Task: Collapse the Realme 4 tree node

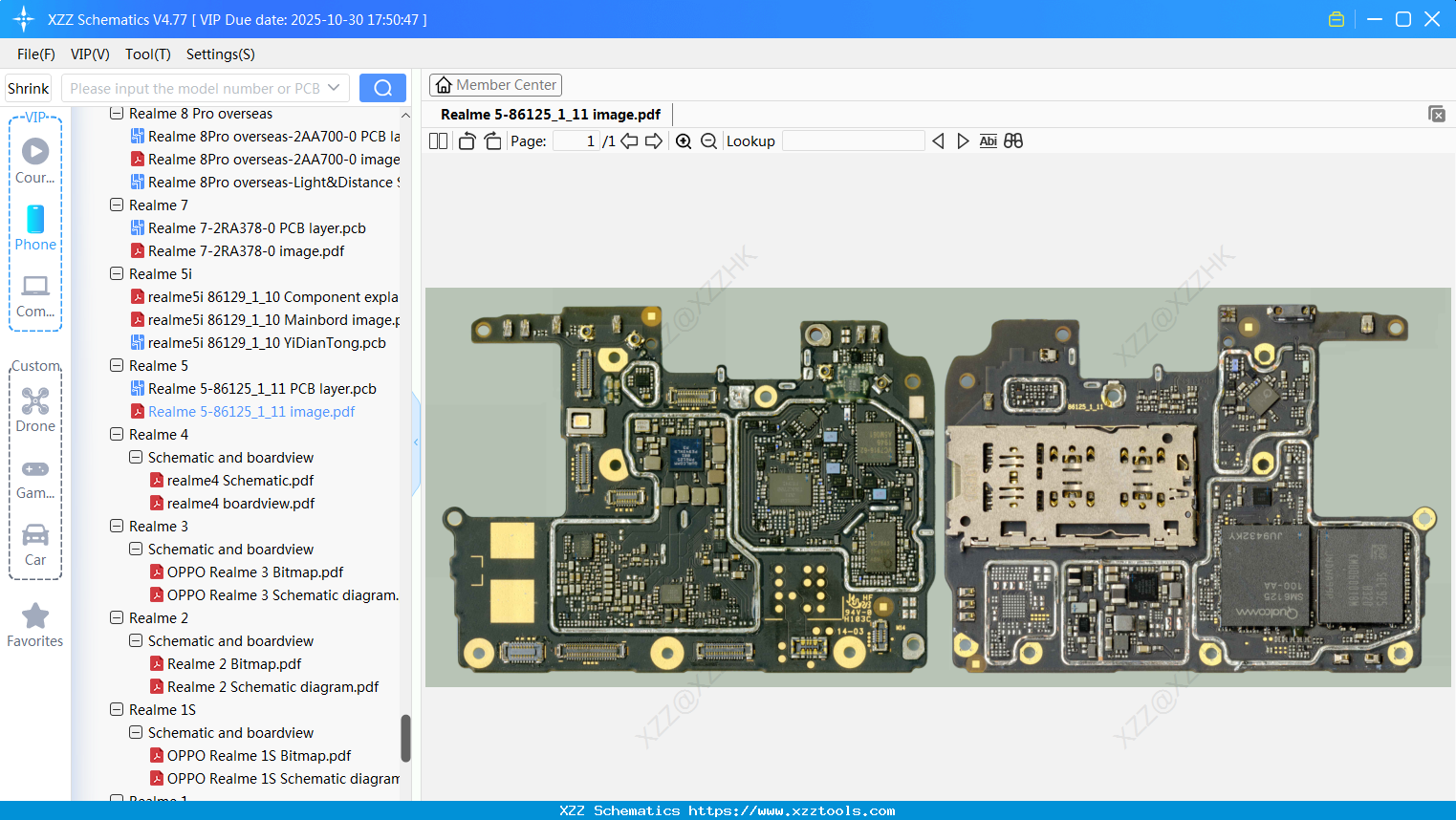Action: [x=117, y=435]
